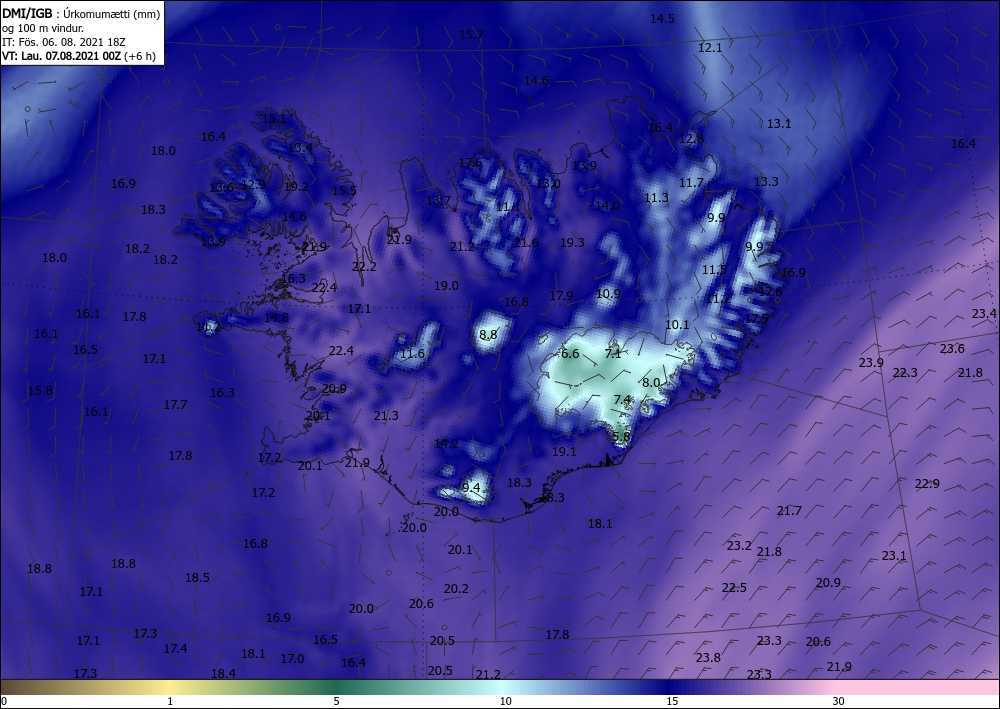Click the map value 14.5
The width and height of the screenshot is (1000, 709).
click(662, 18)
